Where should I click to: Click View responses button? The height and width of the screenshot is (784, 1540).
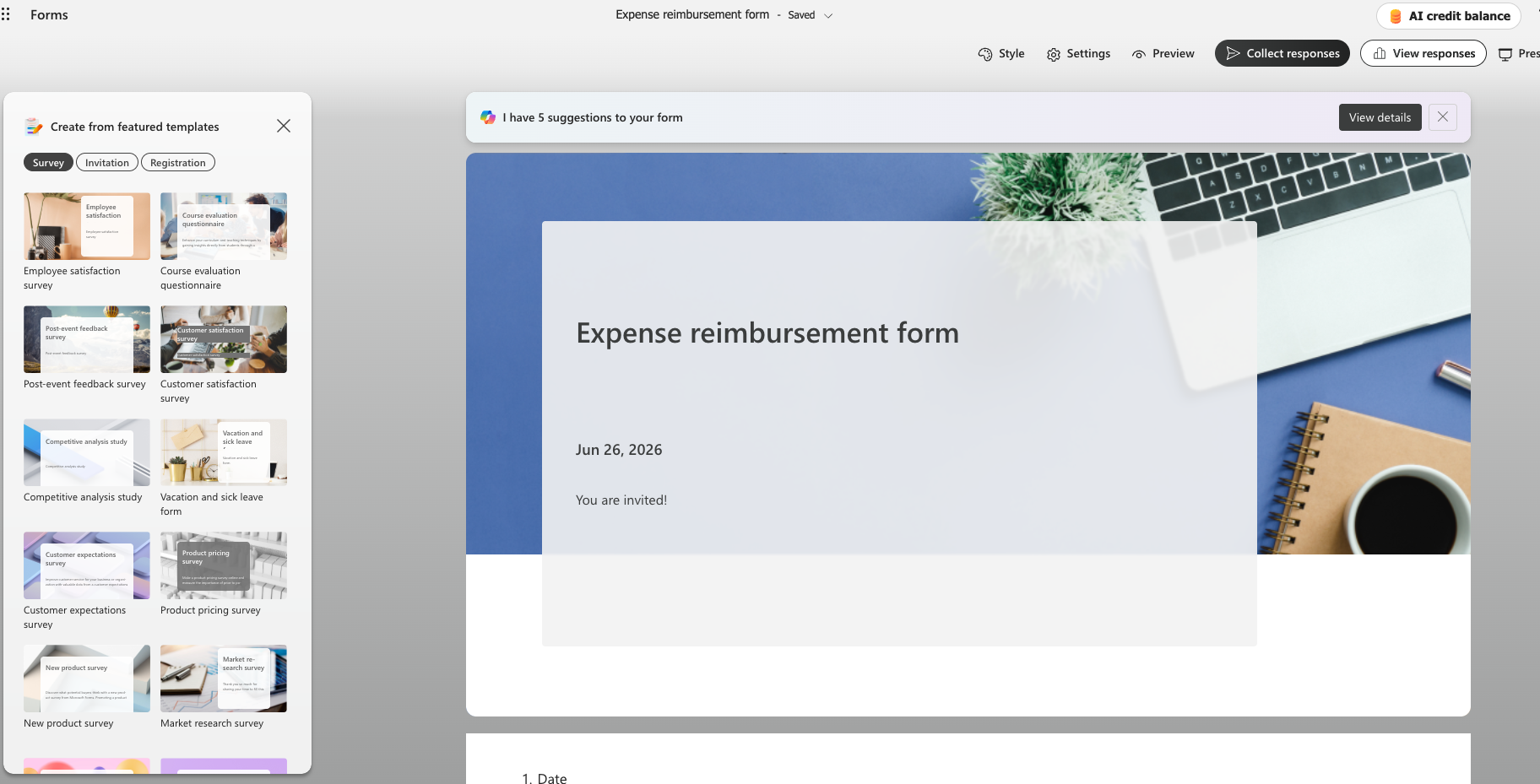pyautogui.click(x=1423, y=53)
